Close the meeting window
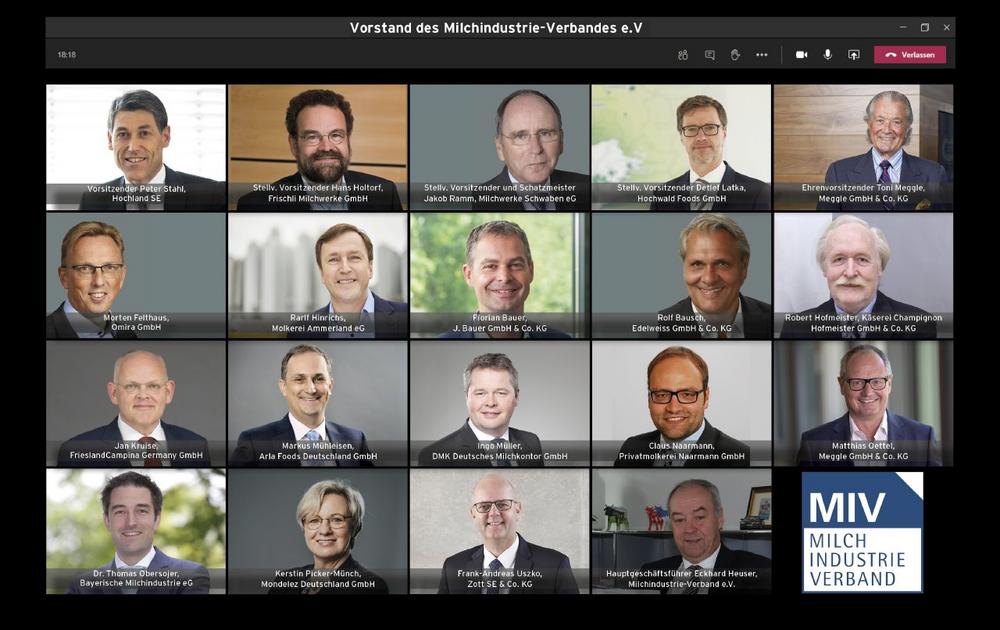The width and height of the screenshot is (1000, 630). [x=946, y=27]
